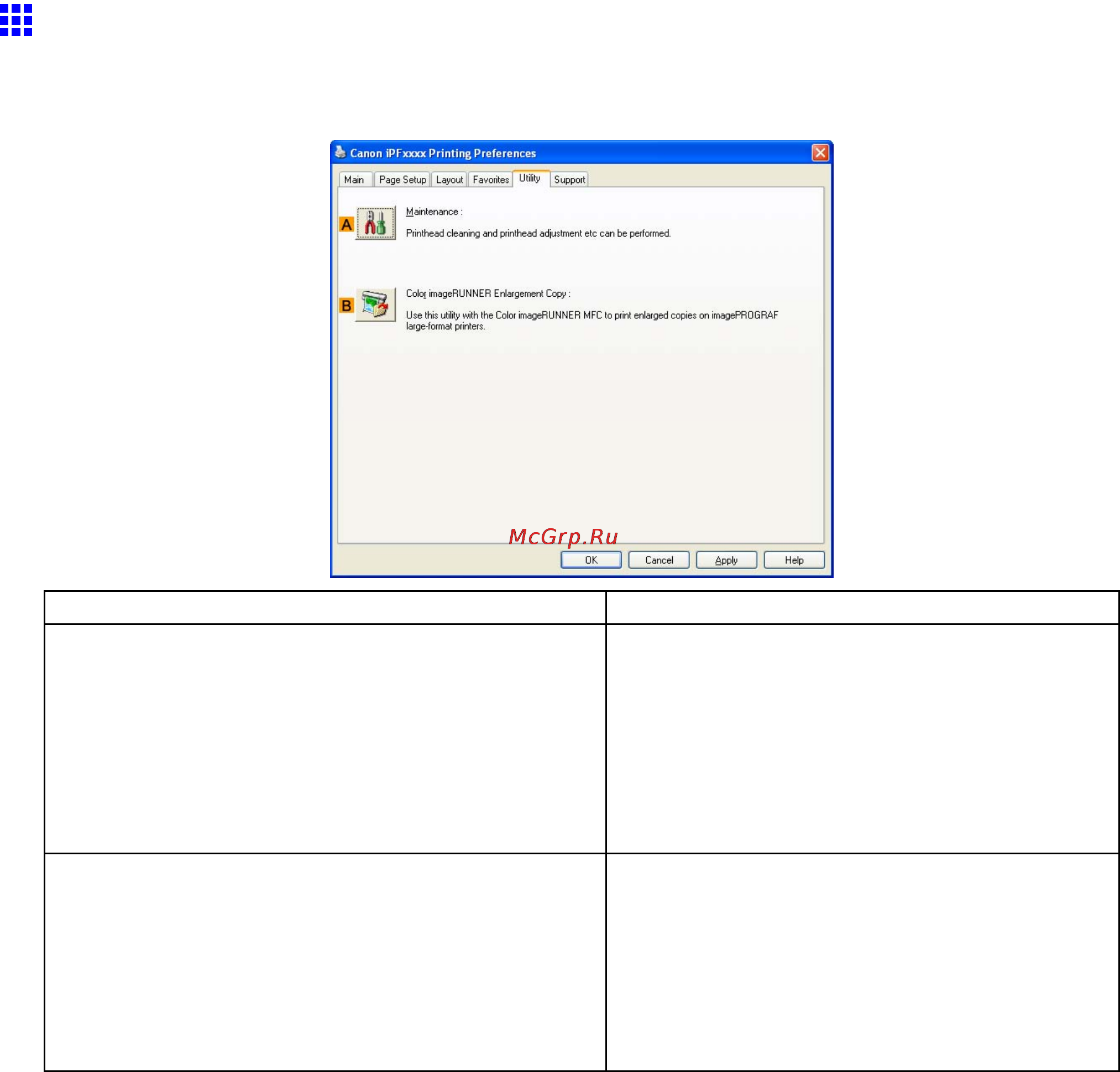Open the Maintenance tools icon button
The height and width of the screenshot is (1072, 1120).
tap(375, 223)
